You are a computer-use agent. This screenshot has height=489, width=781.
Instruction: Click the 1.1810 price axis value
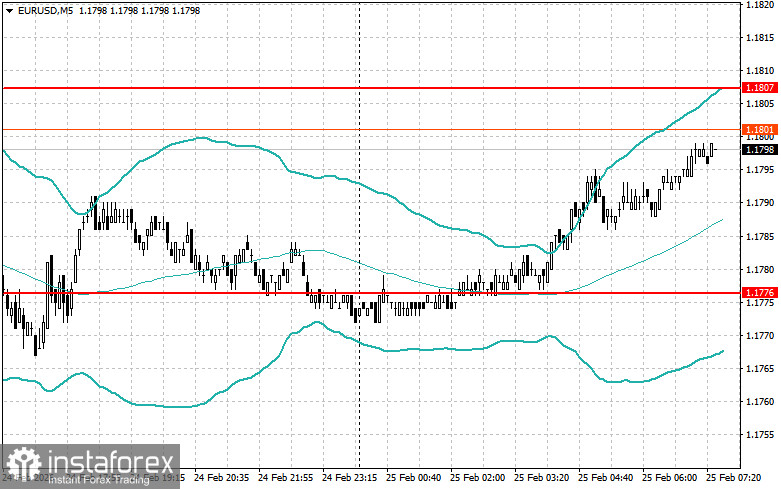pos(760,71)
